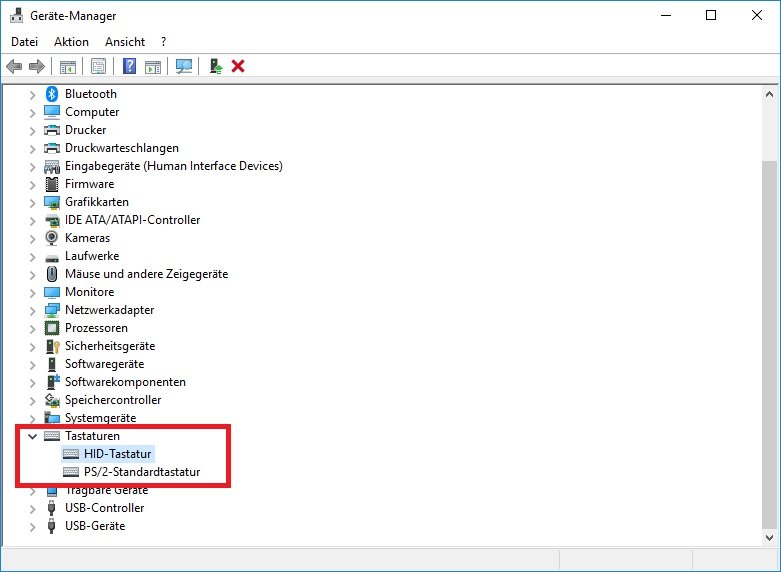
Task: Click the Sicherheitsgeräte key icon
Action: [x=52, y=346]
